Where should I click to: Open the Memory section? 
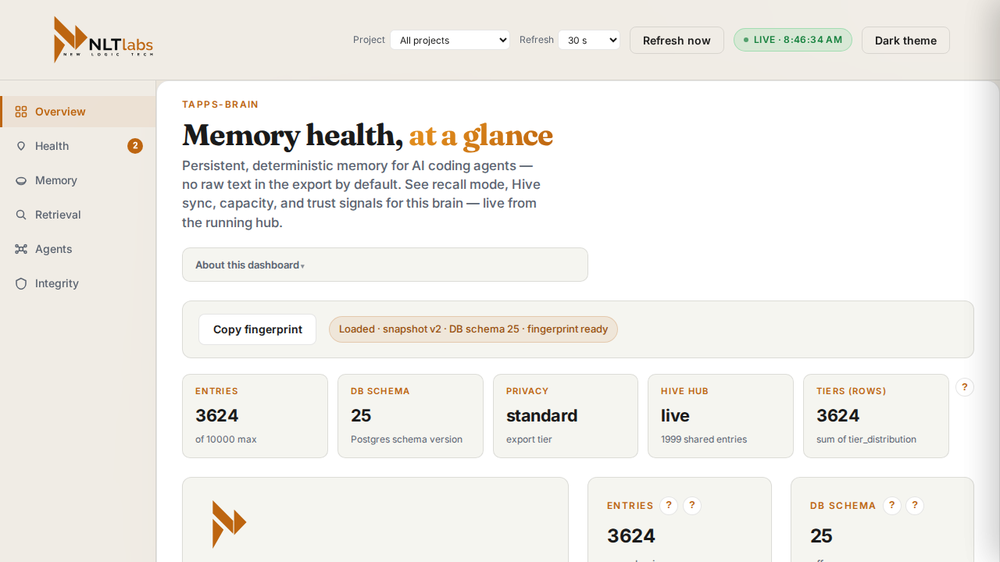(78, 181)
